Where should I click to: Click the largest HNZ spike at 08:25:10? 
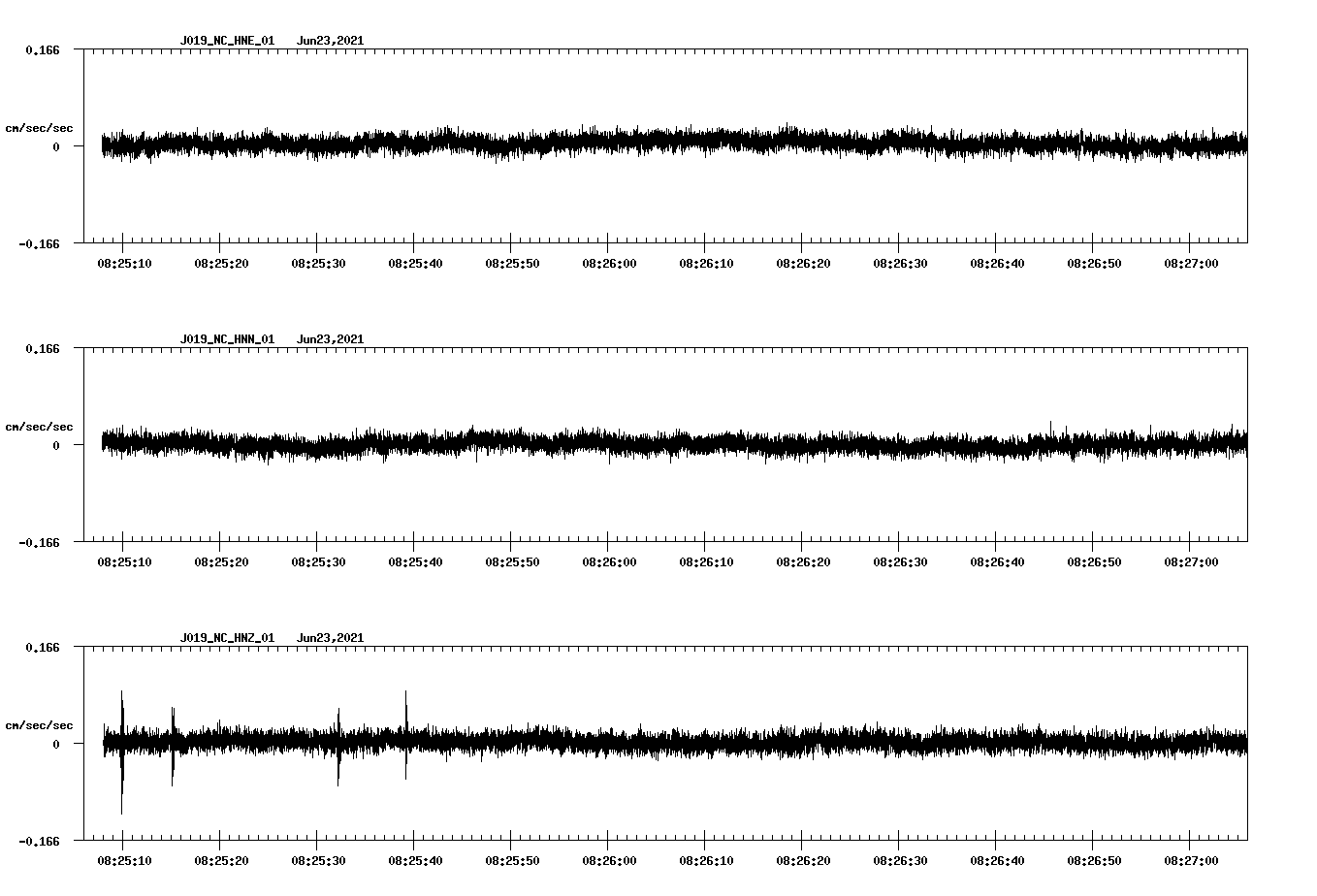pos(122,752)
